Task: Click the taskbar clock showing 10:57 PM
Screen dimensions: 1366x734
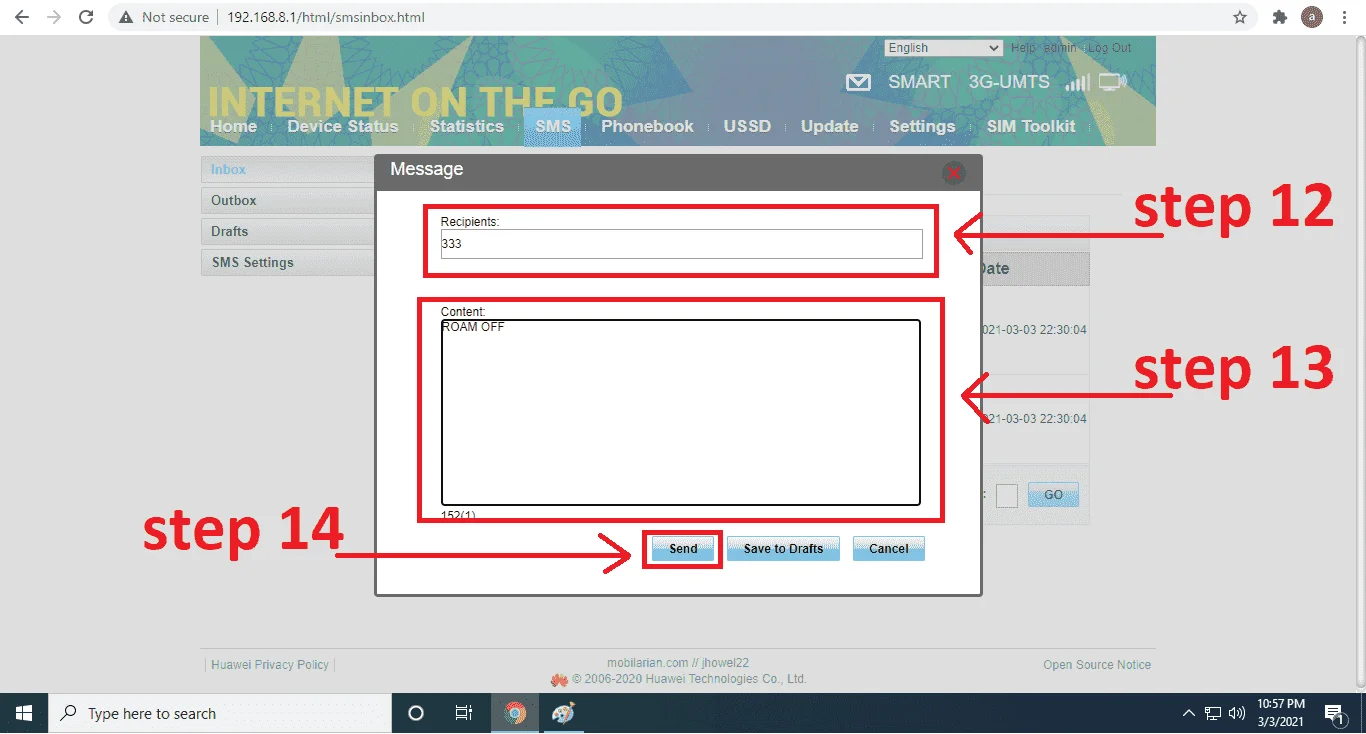Action: (x=1281, y=713)
